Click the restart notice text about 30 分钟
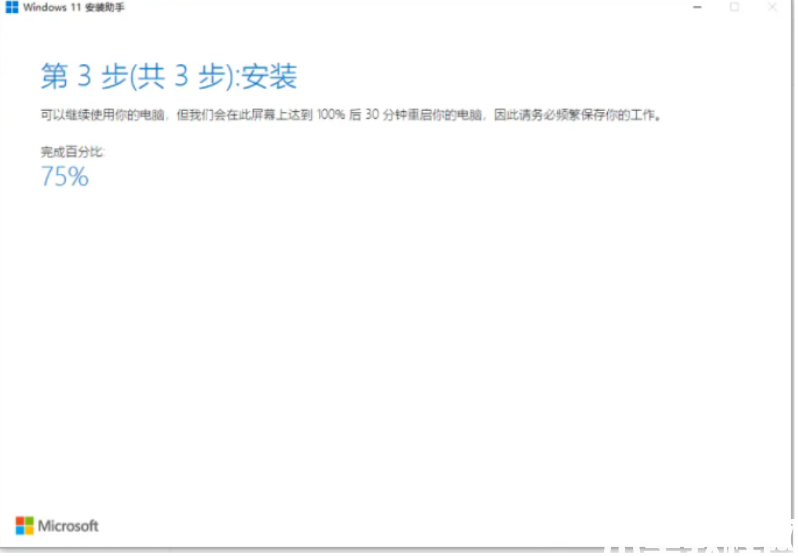This screenshot has width=798, height=556. click(351, 115)
